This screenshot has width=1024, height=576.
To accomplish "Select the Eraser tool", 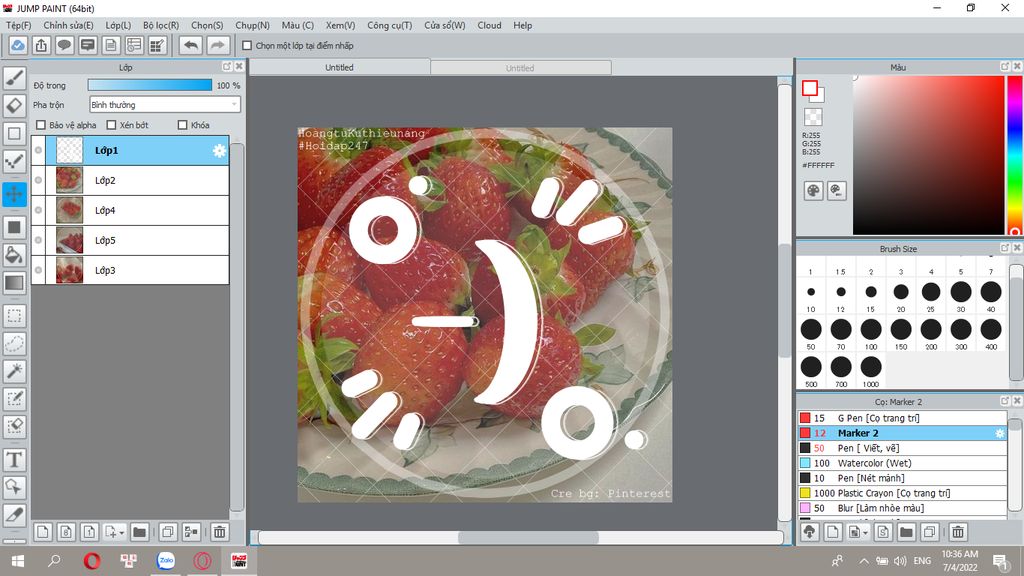I will (x=14, y=106).
